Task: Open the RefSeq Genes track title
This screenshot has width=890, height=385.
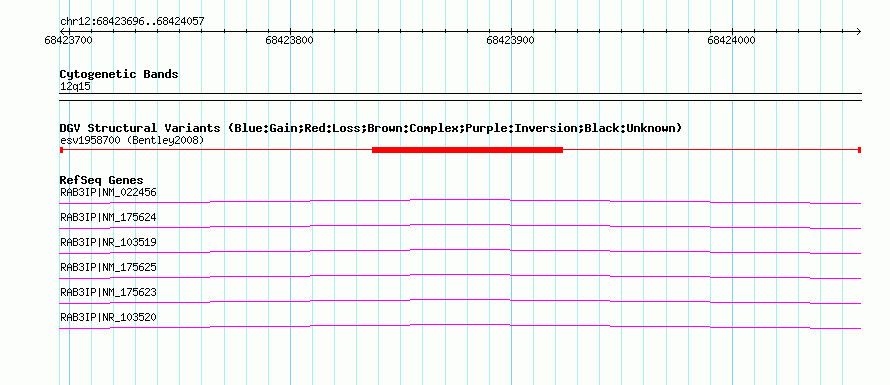Action: point(102,181)
